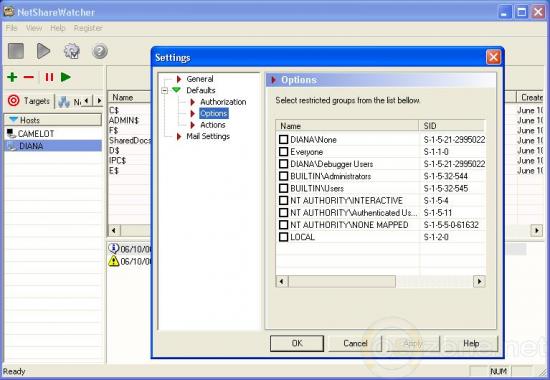Click the Apply button in Settings
Image resolution: width=550 pixels, height=380 pixels.
tap(413, 343)
